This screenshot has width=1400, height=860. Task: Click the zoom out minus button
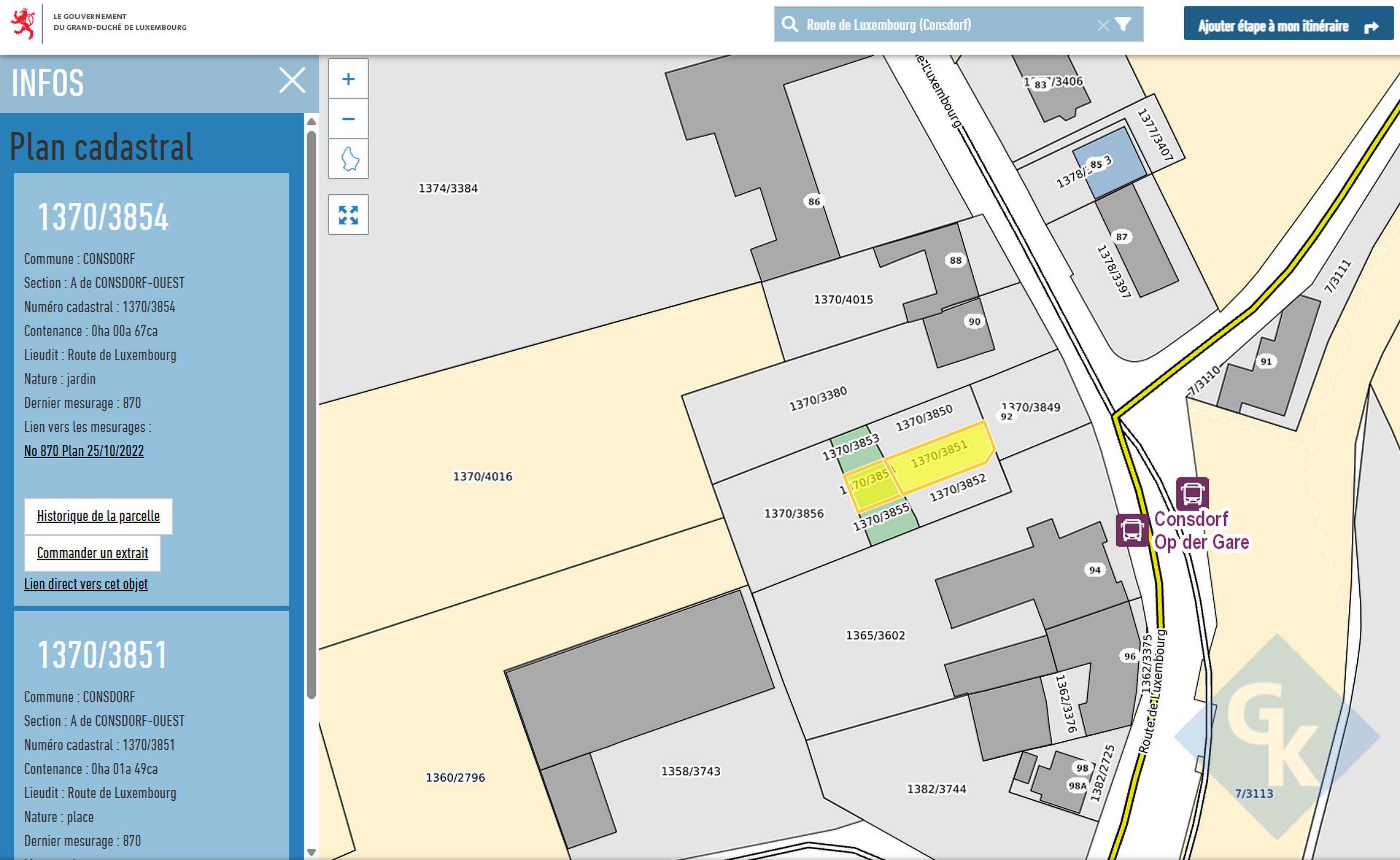(348, 119)
